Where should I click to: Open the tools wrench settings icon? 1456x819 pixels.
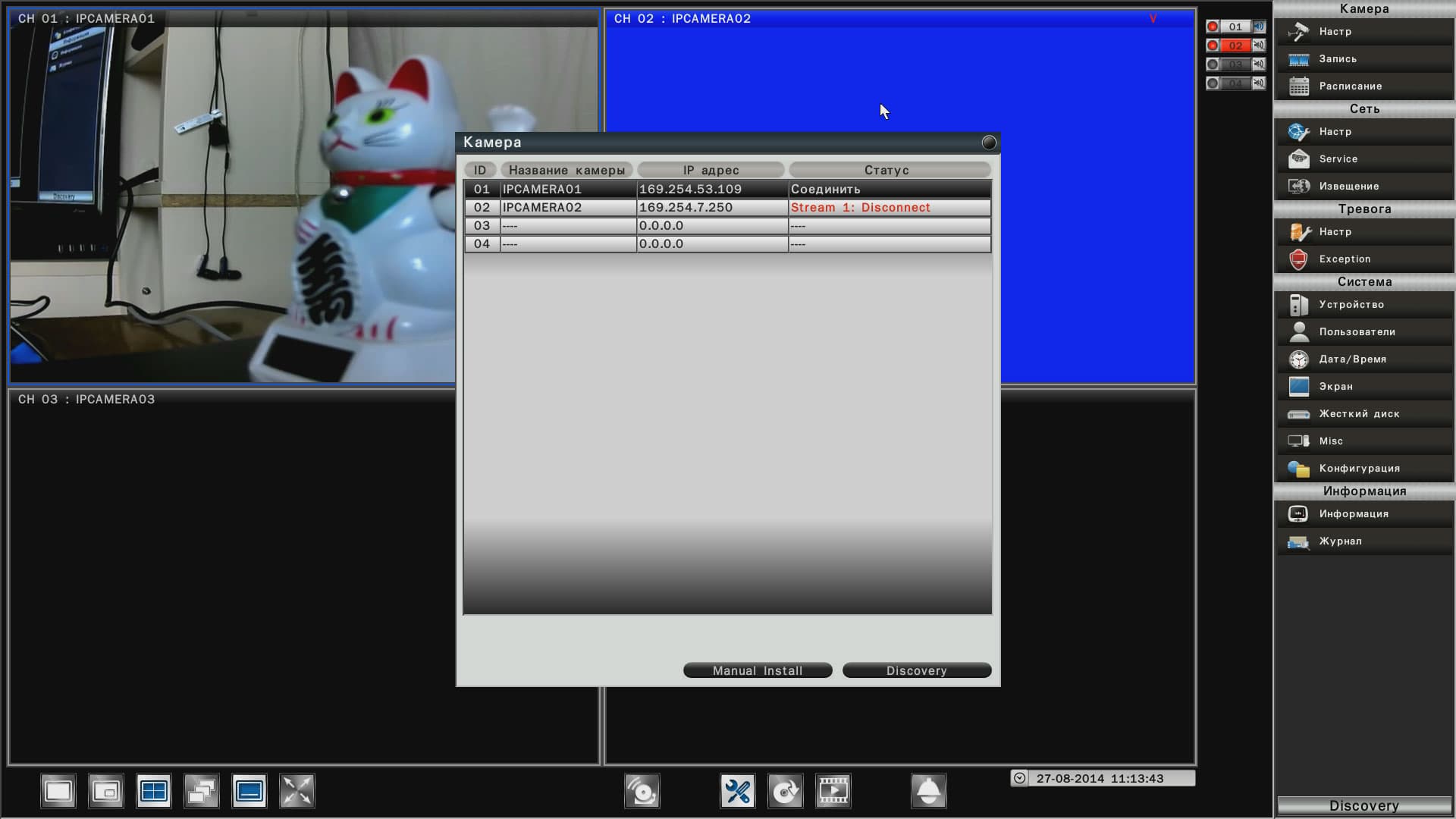pyautogui.click(x=737, y=792)
